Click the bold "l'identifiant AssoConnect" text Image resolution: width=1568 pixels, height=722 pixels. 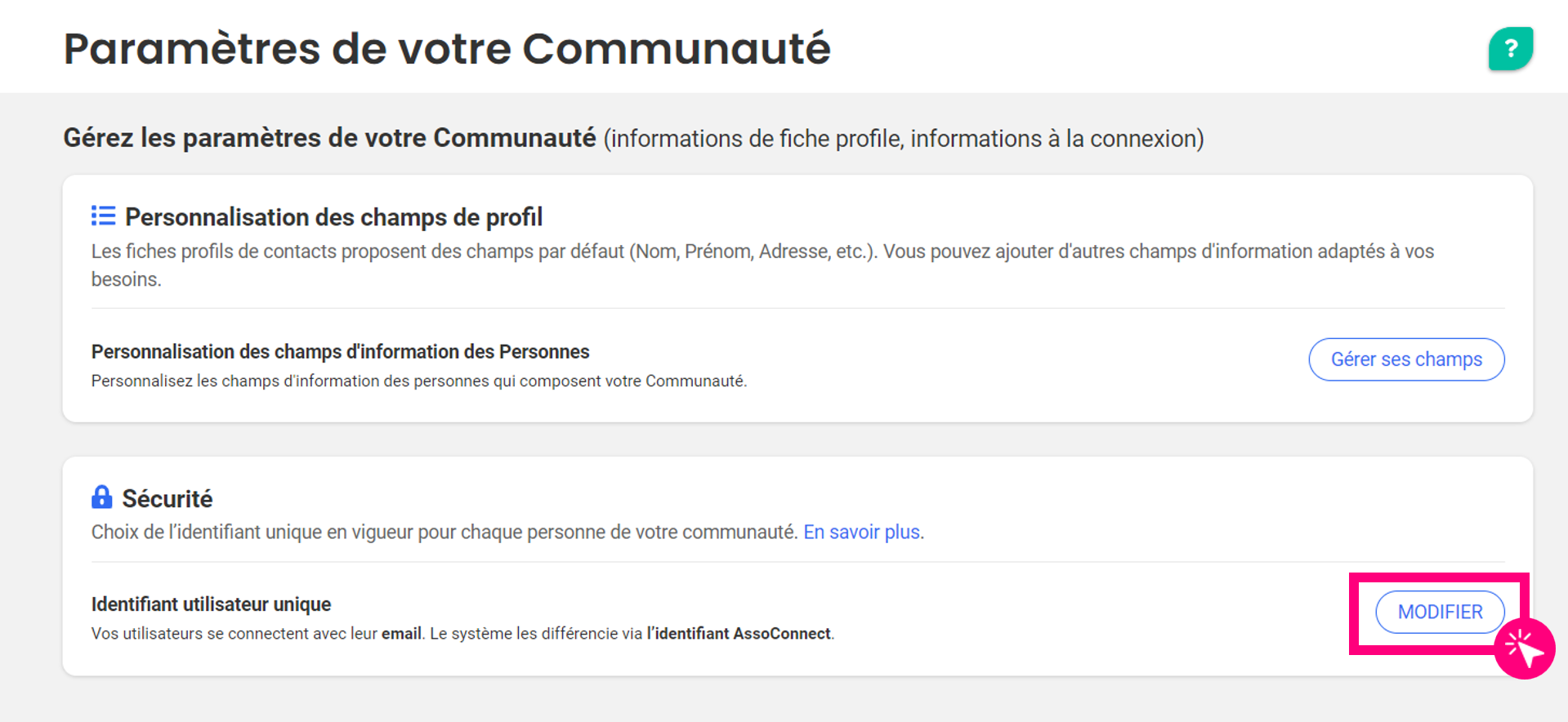[739, 634]
